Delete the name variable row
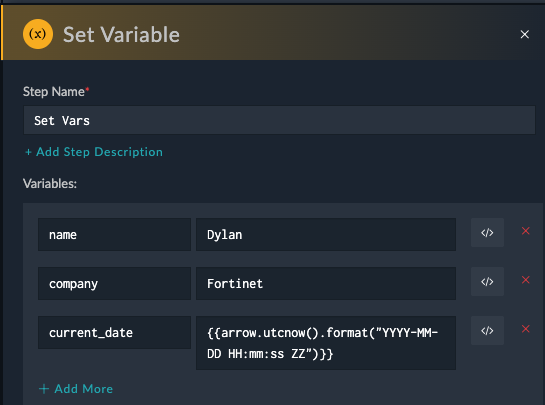The width and height of the screenshot is (545, 405). click(526, 231)
